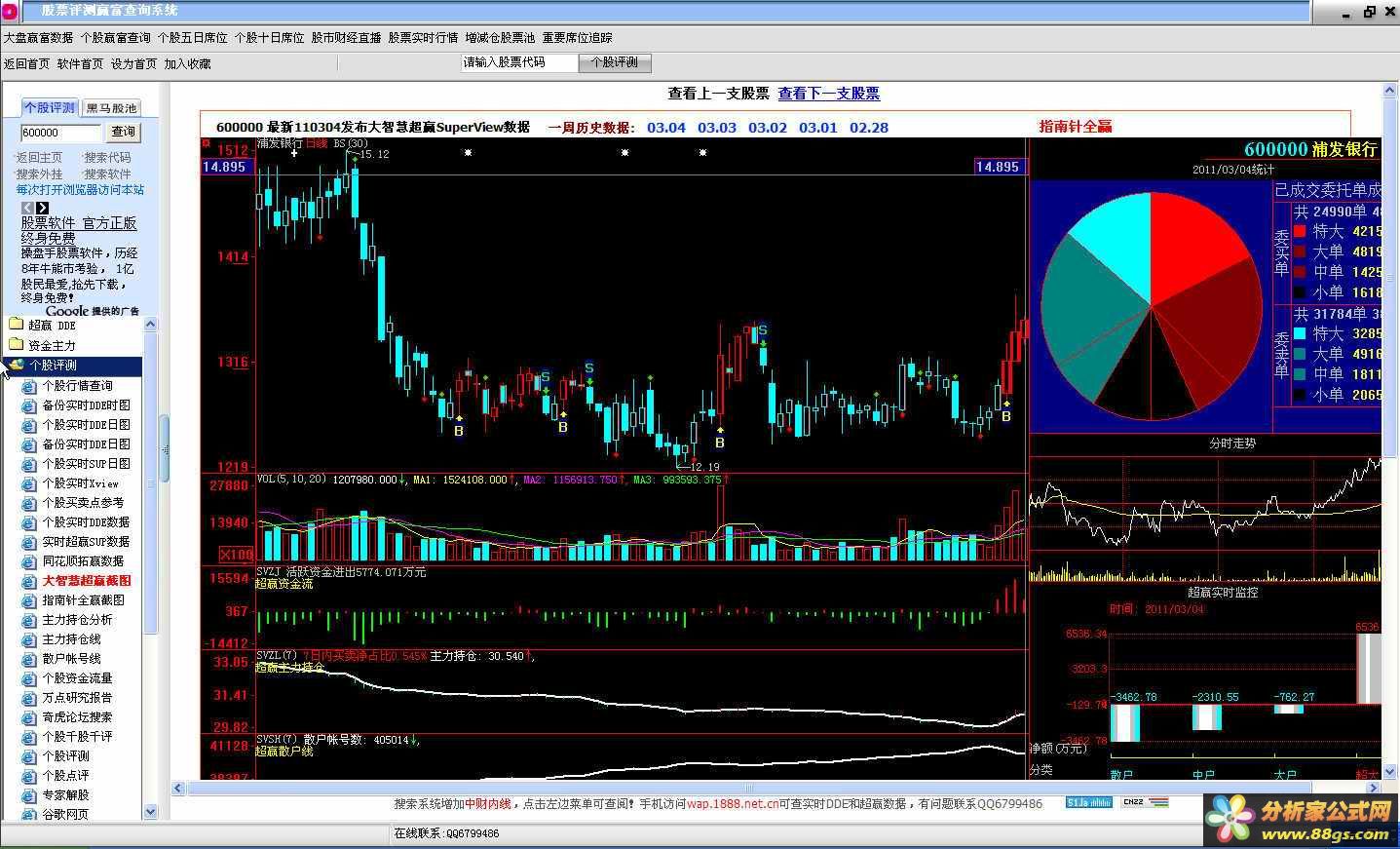Click the sidebar tree scroll-up arrow
Viewport: 1400px width, 849px height.
150,324
